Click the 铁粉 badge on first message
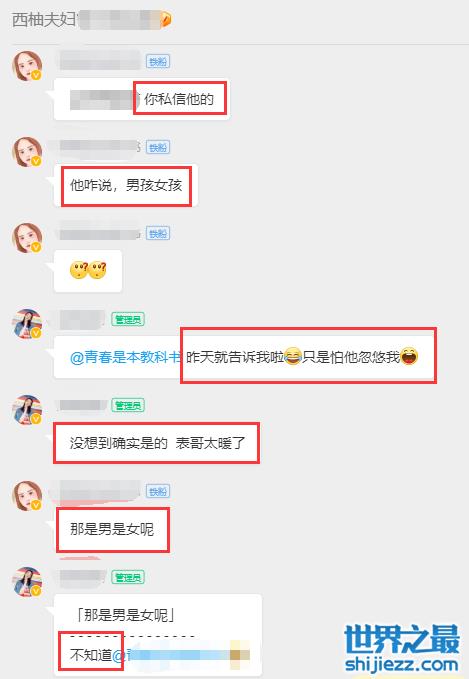Screen dimensions: 469x679 [x=158, y=61]
